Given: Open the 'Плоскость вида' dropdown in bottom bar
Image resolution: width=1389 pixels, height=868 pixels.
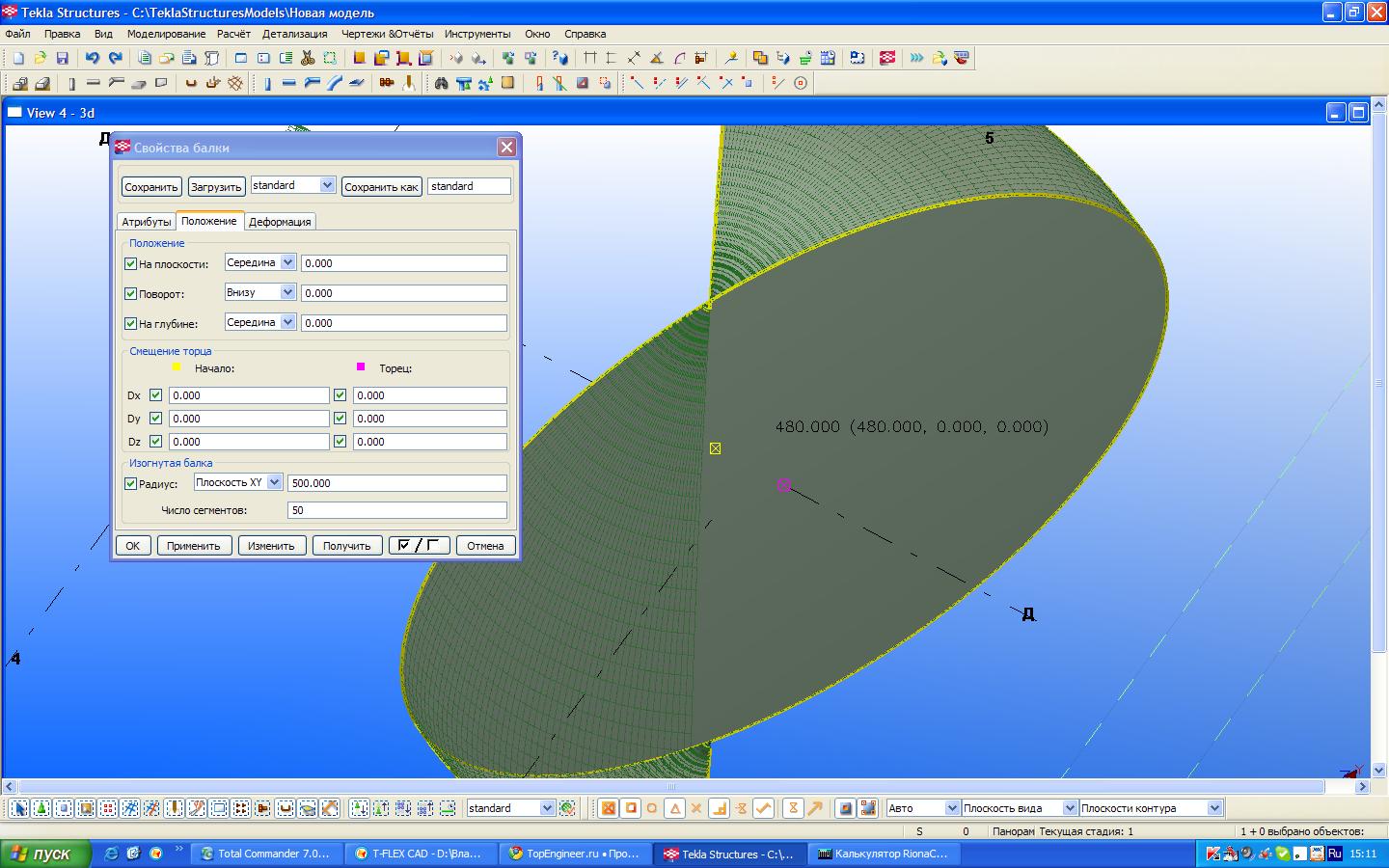Looking at the screenshot, I should [x=1069, y=808].
